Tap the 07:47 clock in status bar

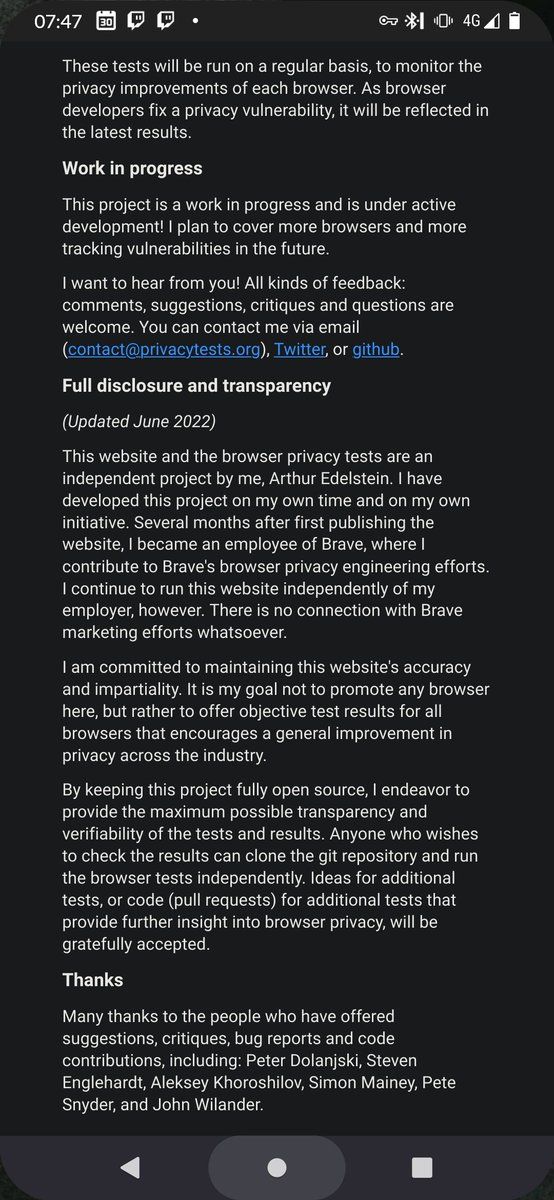[x=57, y=21]
